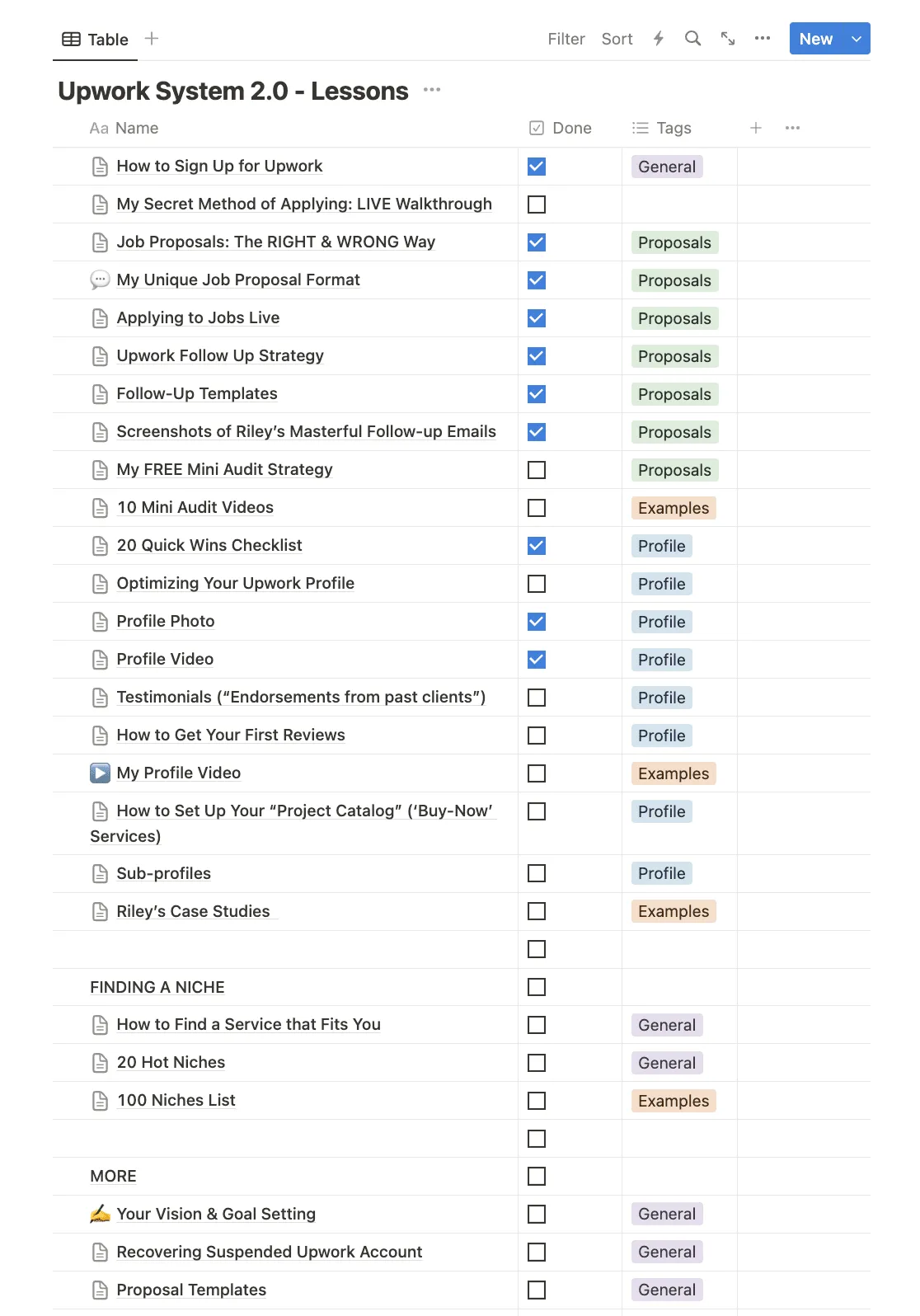Open My Secret Method of Applying: LIVE Walkthrough
This screenshot has height=1316, width=920.
pos(304,204)
